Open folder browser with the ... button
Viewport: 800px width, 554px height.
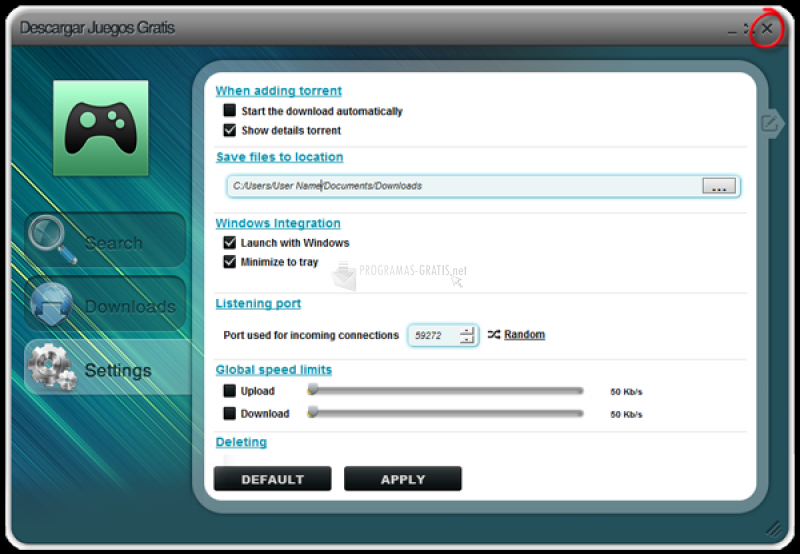(719, 186)
